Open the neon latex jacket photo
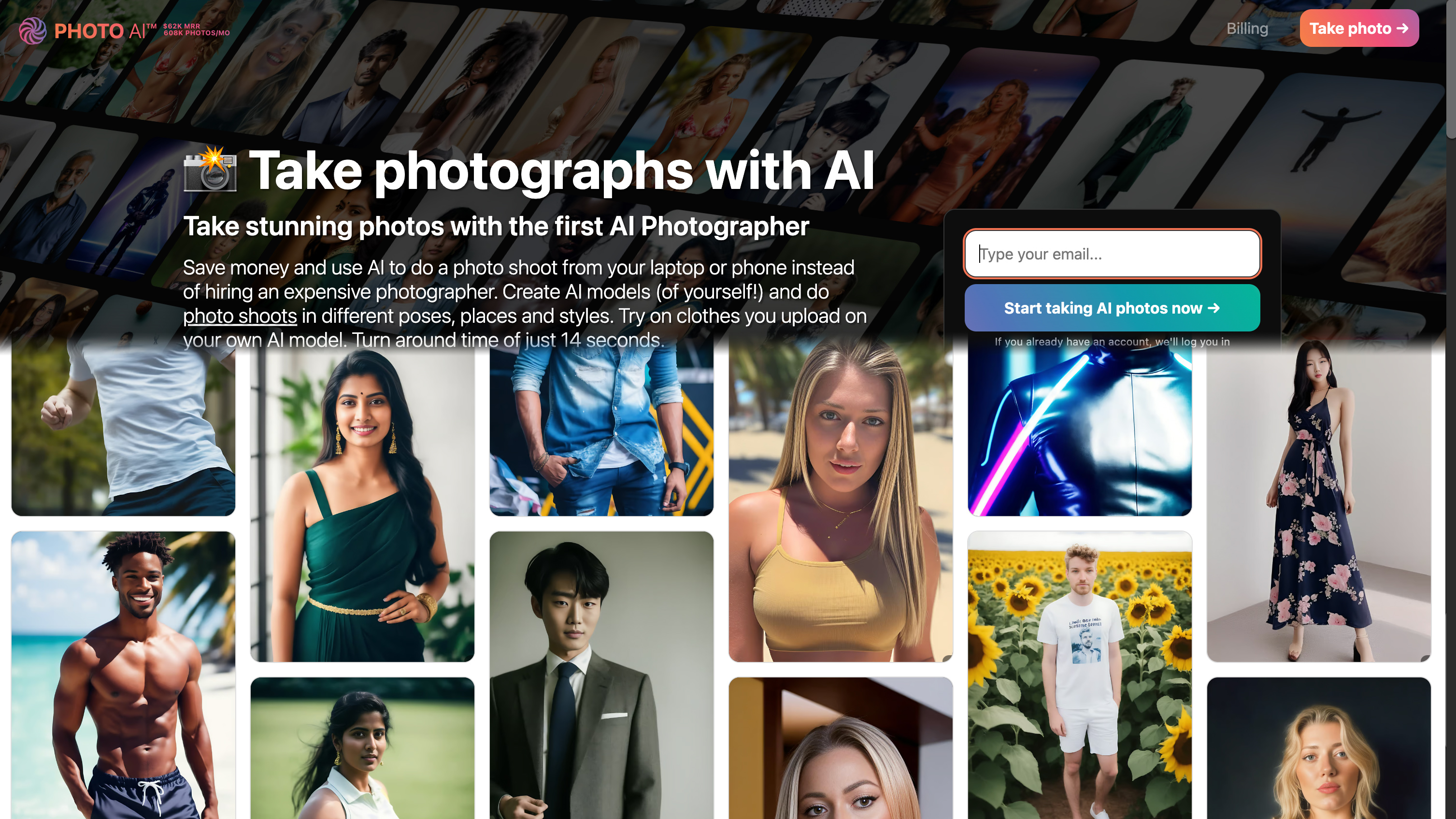Screen dimensions: 1456x819 coord(1080,430)
